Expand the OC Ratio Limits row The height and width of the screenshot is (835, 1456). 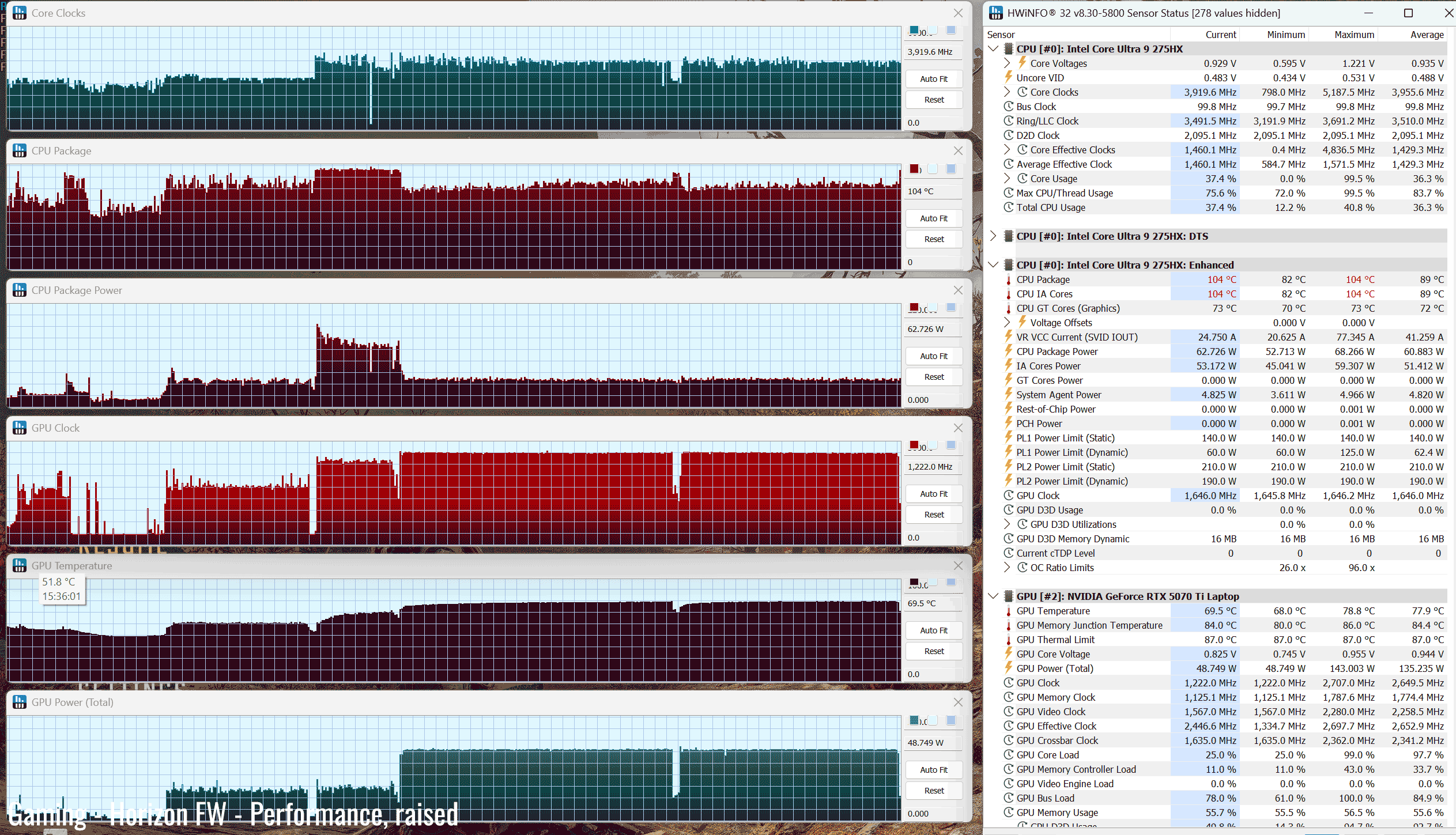point(1006,567)
